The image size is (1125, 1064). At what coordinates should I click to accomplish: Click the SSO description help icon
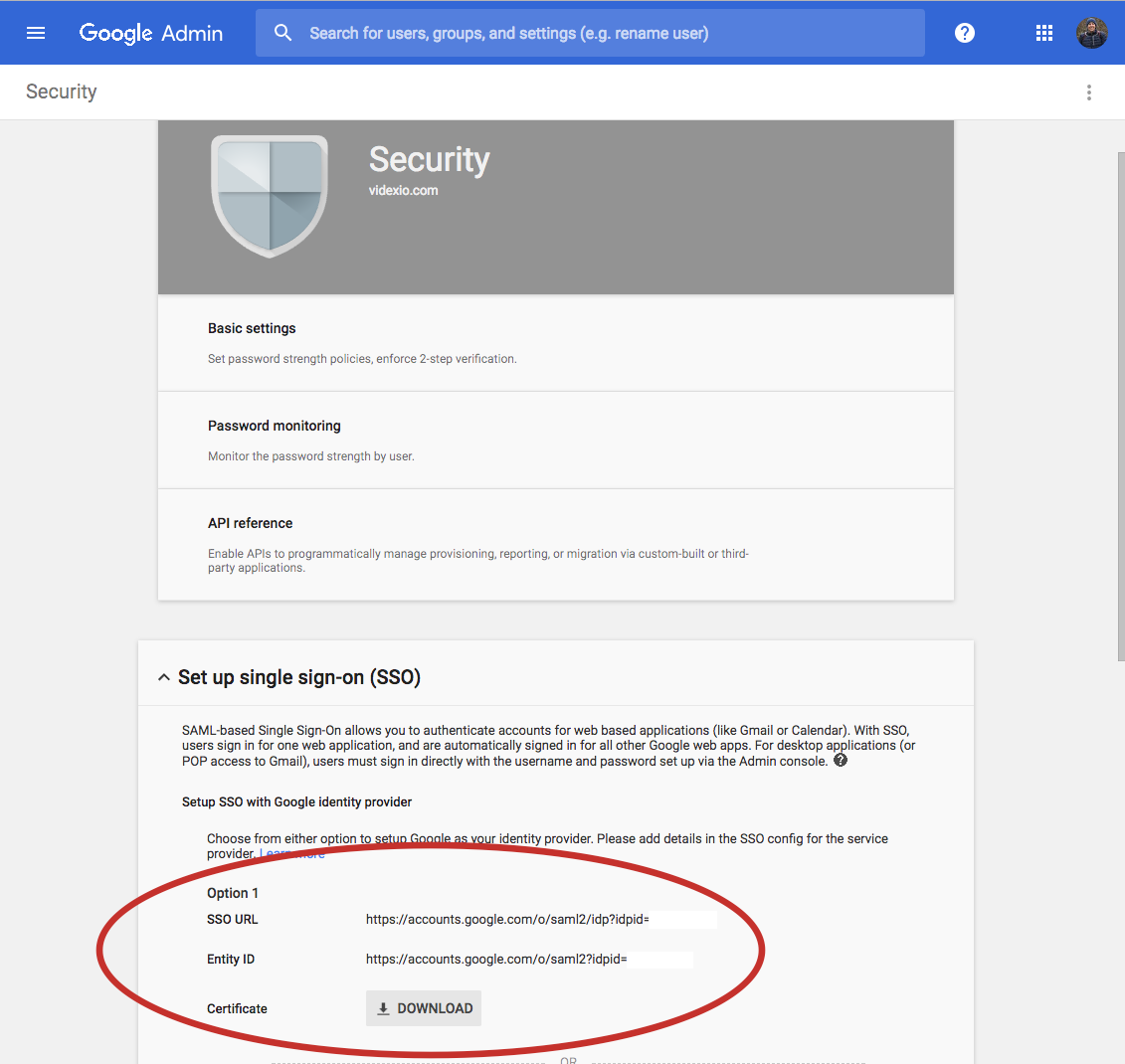point(841,761)
